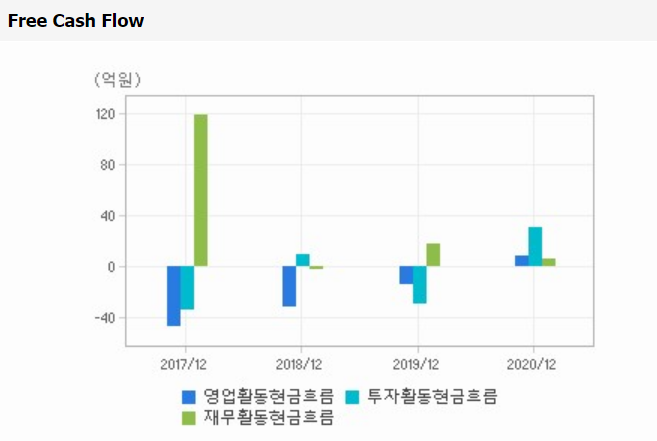Click the teal 2017/12 investing bar
Screen dimensions: 657x441
187,288
